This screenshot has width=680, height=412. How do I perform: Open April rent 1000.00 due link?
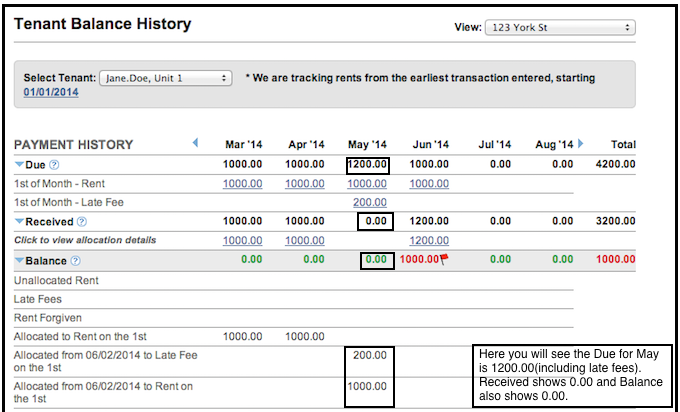click(305, 184)
